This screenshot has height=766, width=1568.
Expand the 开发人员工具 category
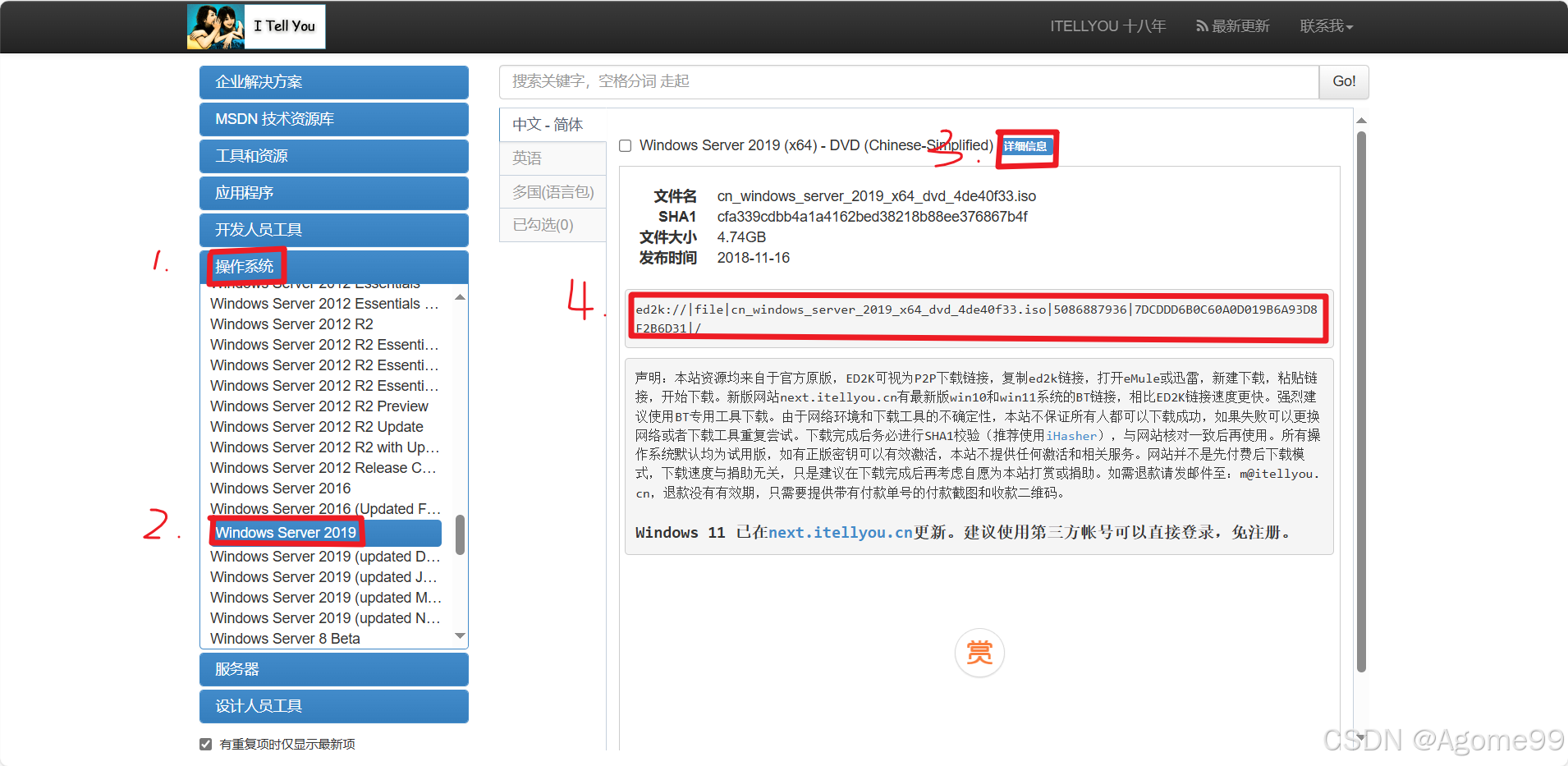[334, 230]
